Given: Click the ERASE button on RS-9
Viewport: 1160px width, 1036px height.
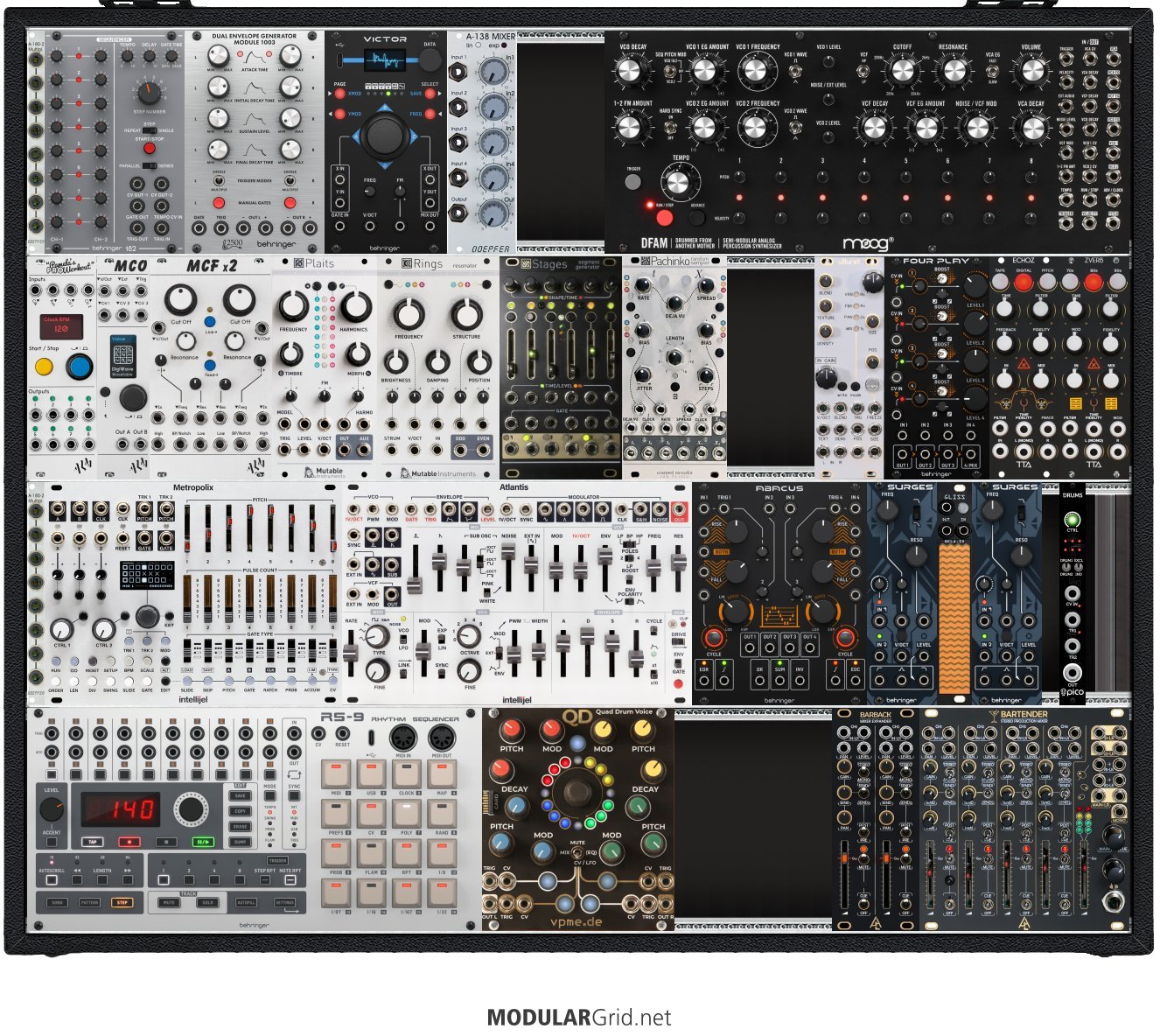Looking at the screenshot, I should point(241,827).
